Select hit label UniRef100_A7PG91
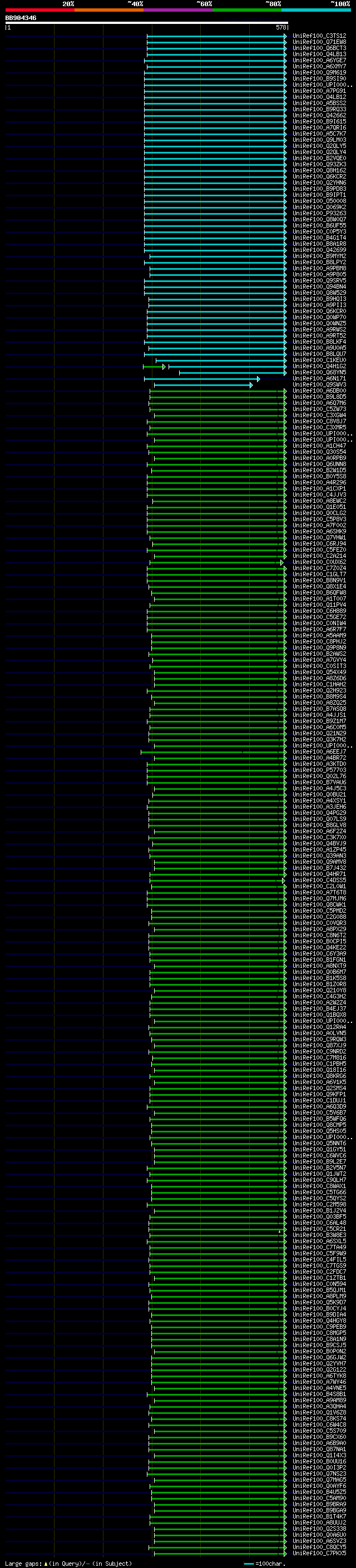Viewport: 356px width, 1568px height. pyautogui.click(x=319, y=91)
